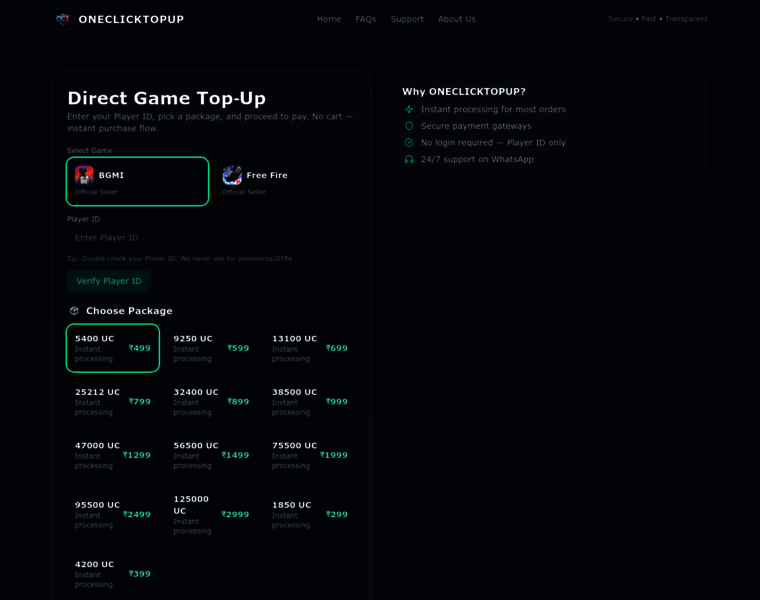Click the ONECLICKTOPUP brand name

click(x=131, y=19)
